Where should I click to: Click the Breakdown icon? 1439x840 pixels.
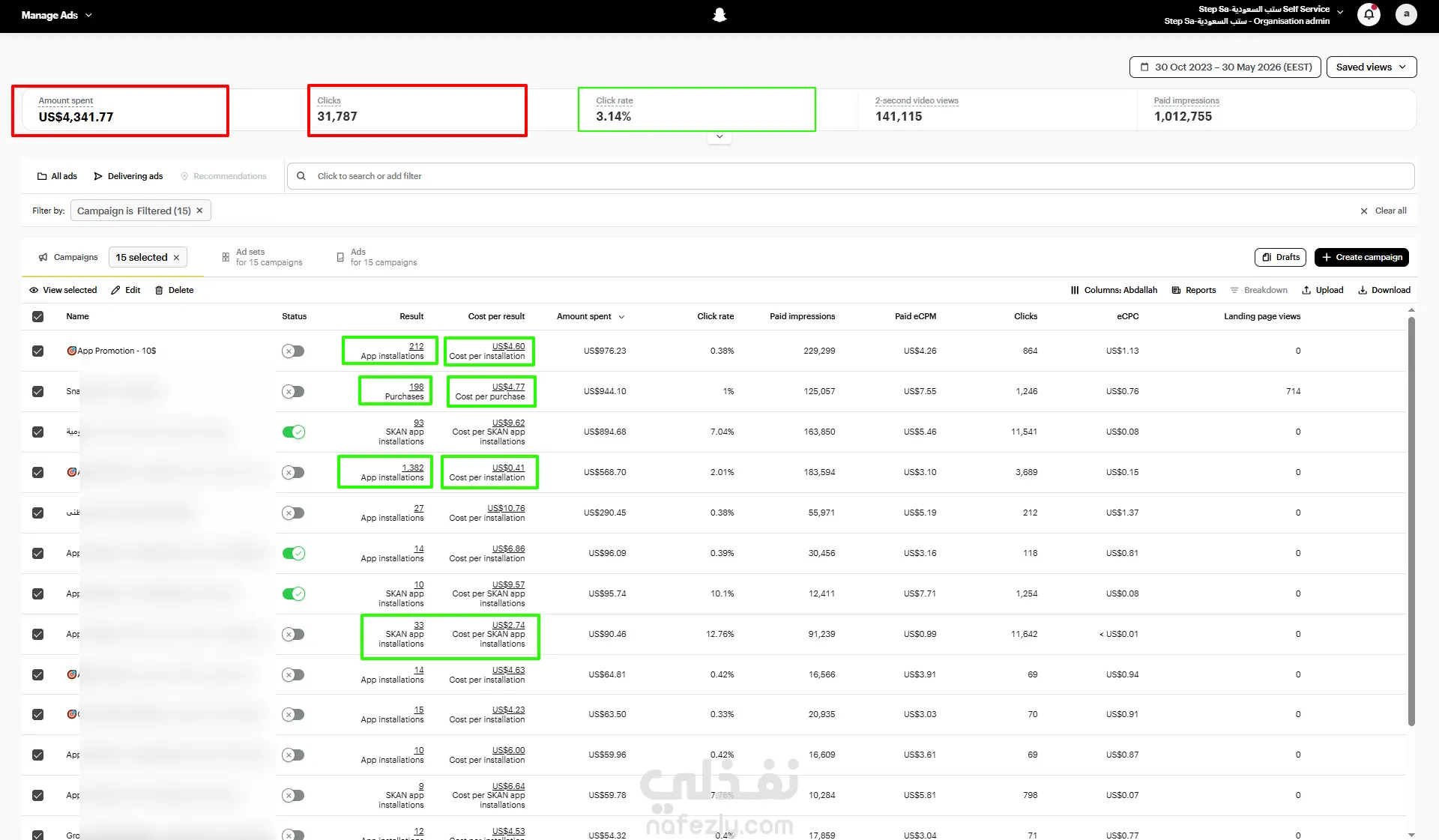pyautogui.click(x=1234, y=290)
